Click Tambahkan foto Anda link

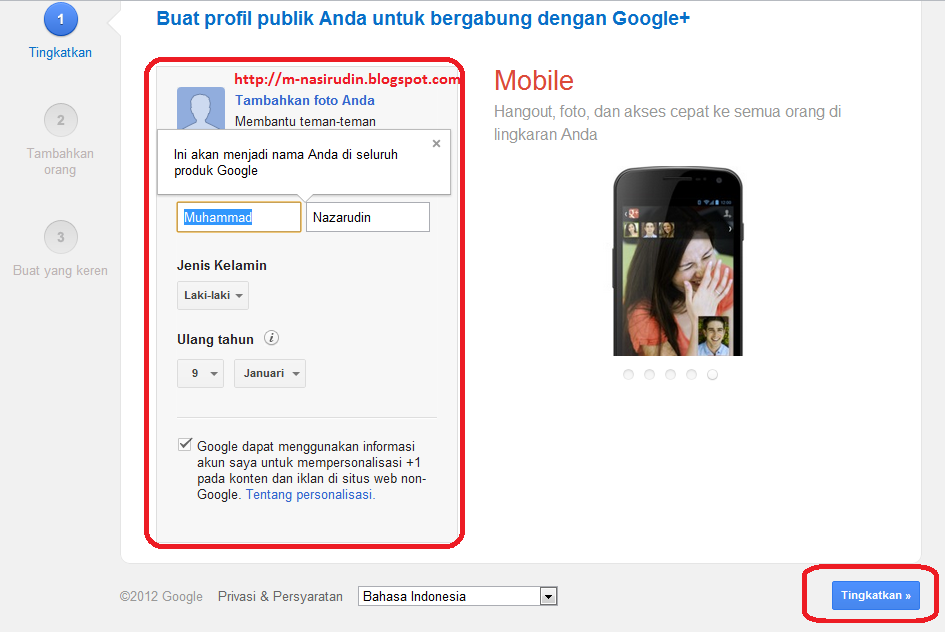pos(305,100)
